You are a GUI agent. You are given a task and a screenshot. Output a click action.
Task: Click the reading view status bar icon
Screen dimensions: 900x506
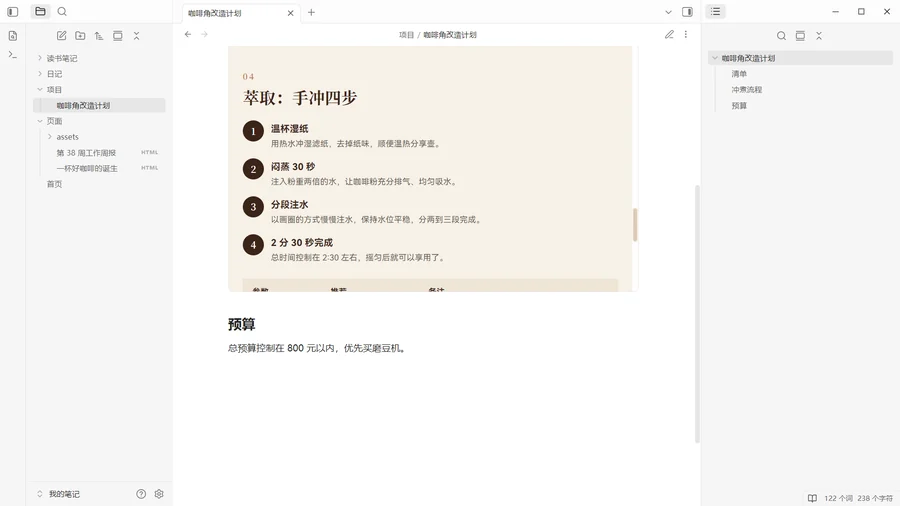pyautogui.click(x=812, y=498)
